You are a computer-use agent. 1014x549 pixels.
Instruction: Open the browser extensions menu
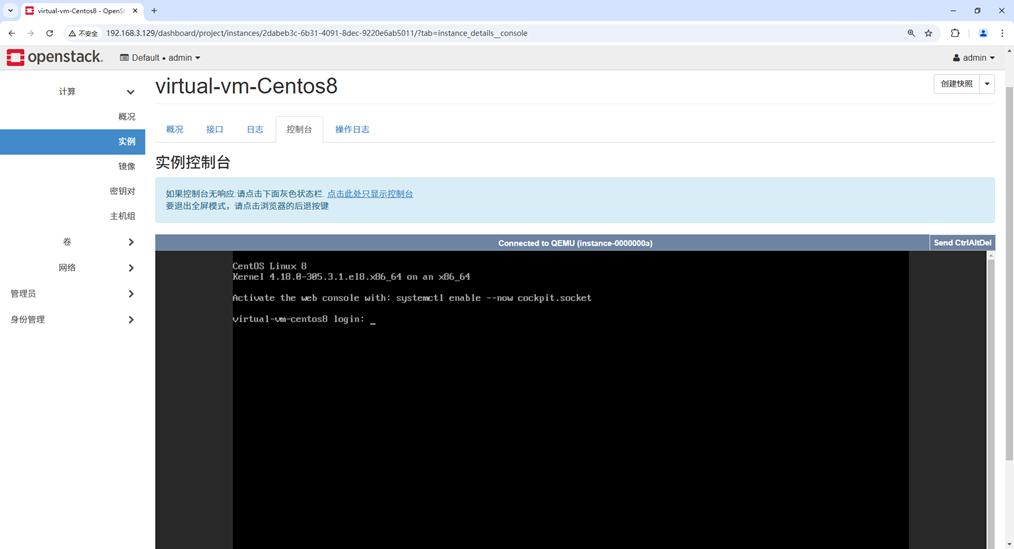coord(955,33)
